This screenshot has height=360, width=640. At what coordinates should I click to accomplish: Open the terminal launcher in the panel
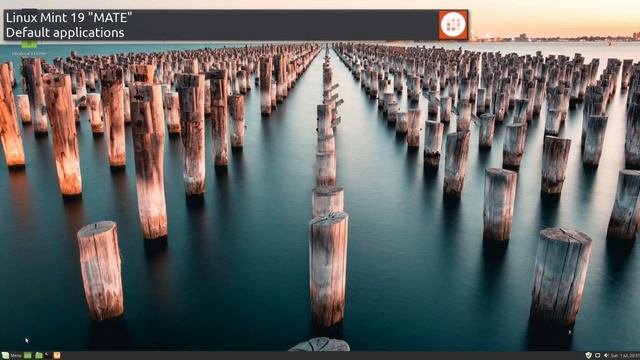pos(47,354)
